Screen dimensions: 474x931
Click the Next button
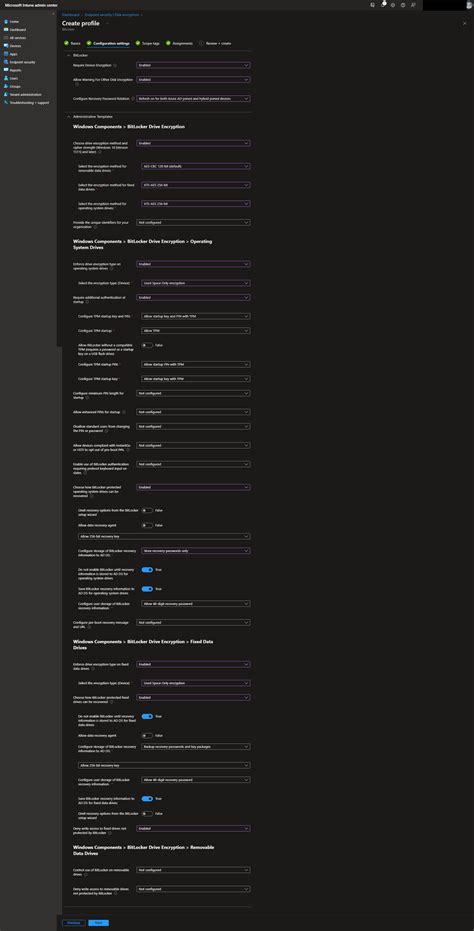click(x=99, y=923)
